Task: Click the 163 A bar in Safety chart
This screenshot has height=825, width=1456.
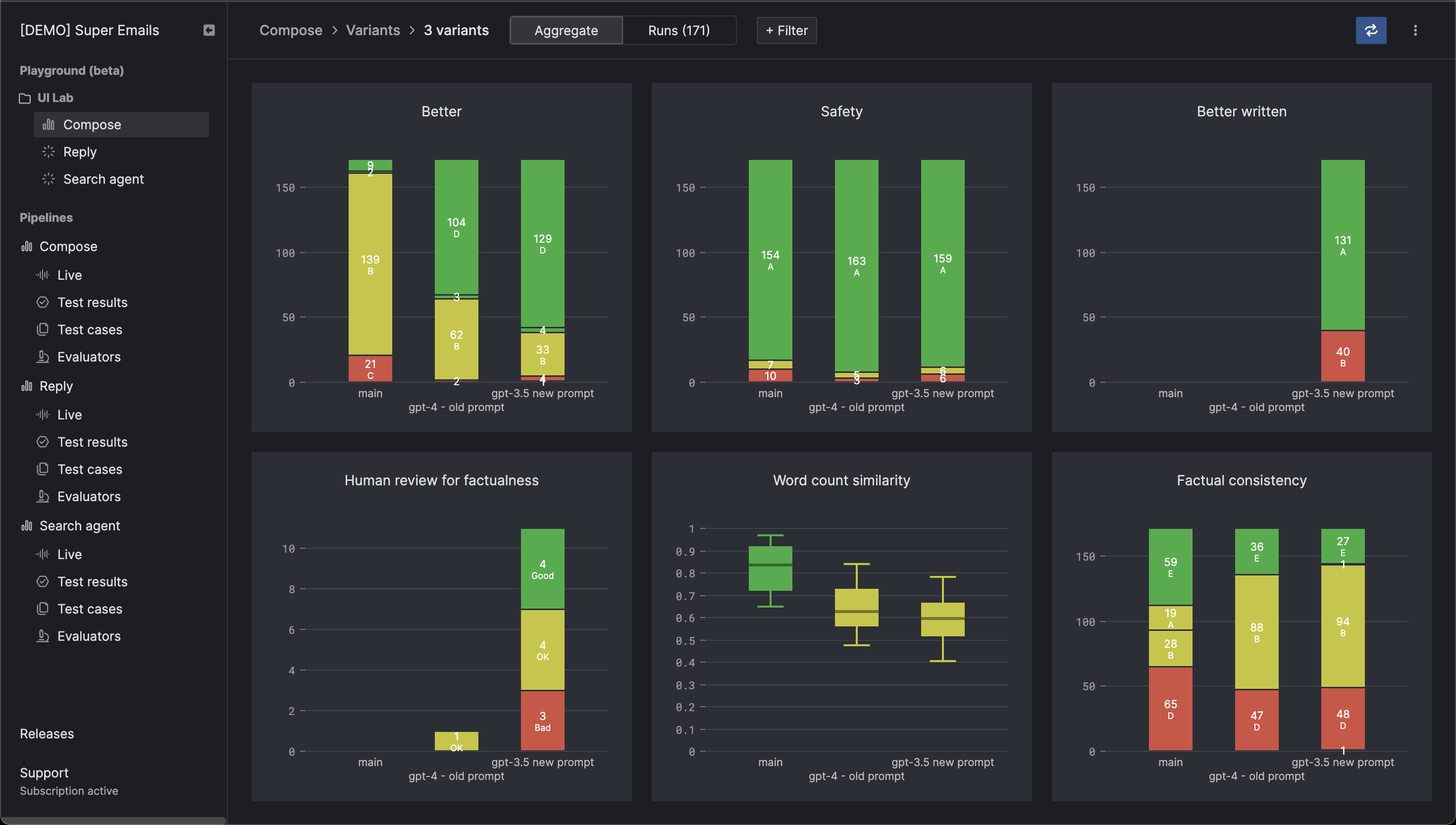Action: coord(856,265)
